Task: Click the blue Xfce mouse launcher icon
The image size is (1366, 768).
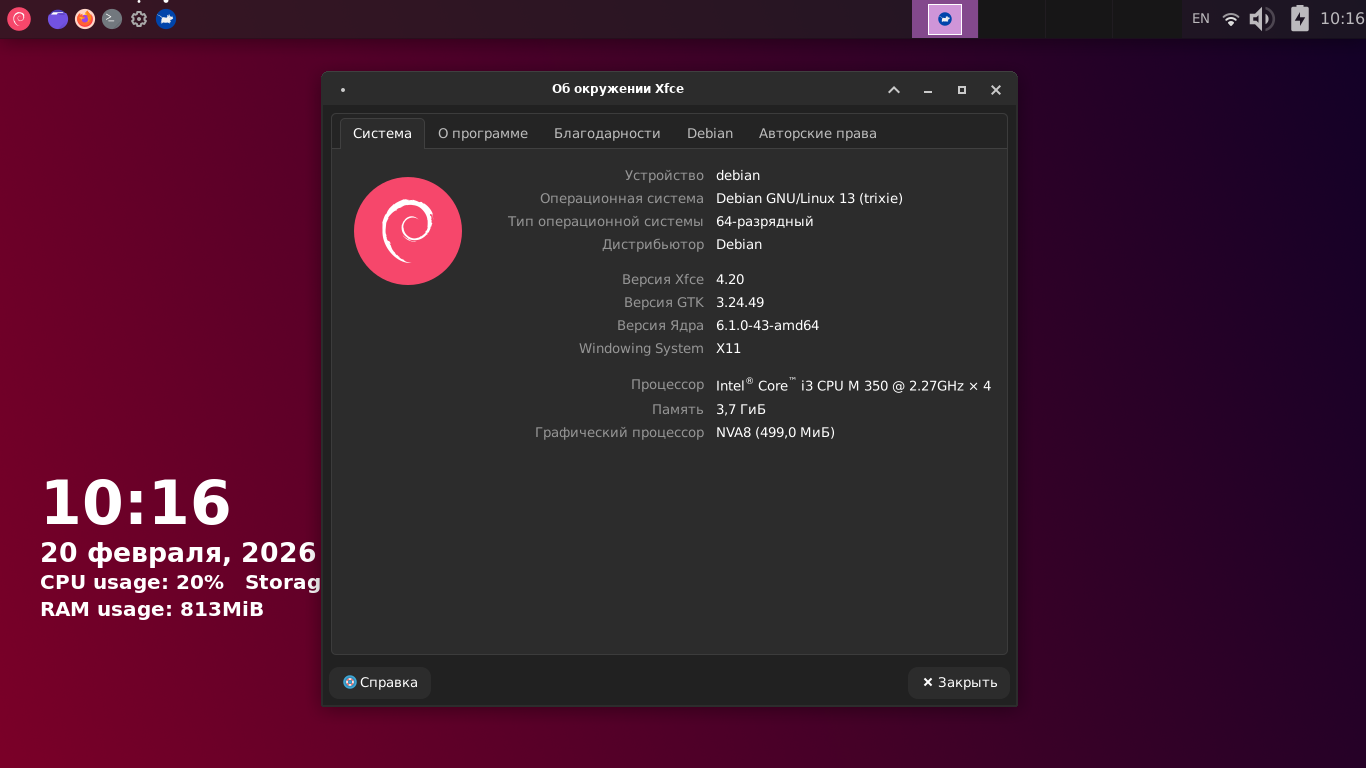Action: [x=166, y=19]
